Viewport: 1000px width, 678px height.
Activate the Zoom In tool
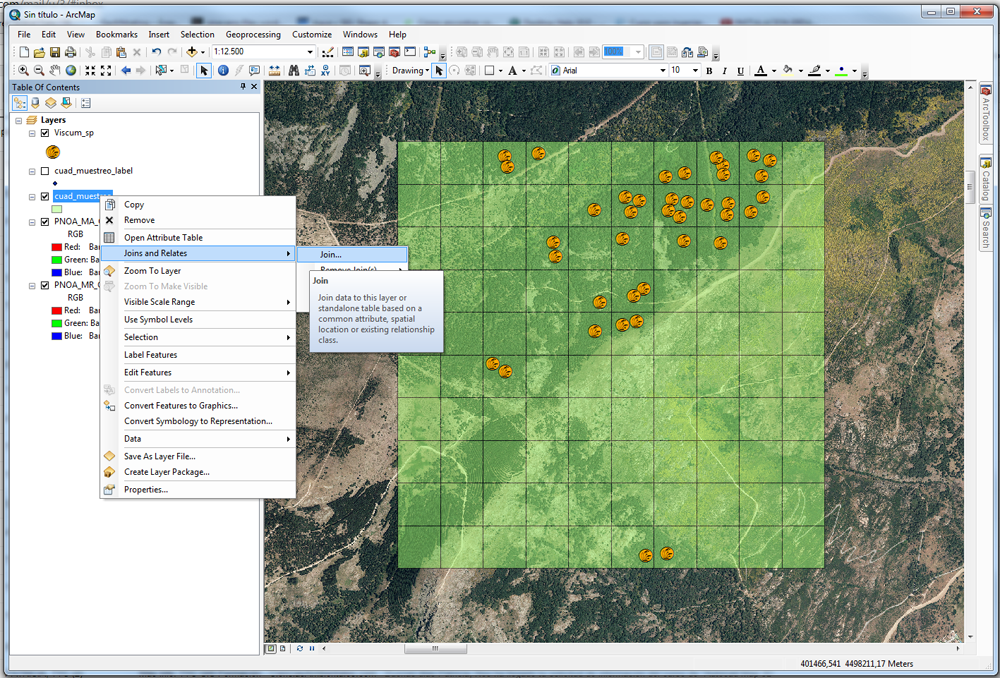[x=24, y=70]
